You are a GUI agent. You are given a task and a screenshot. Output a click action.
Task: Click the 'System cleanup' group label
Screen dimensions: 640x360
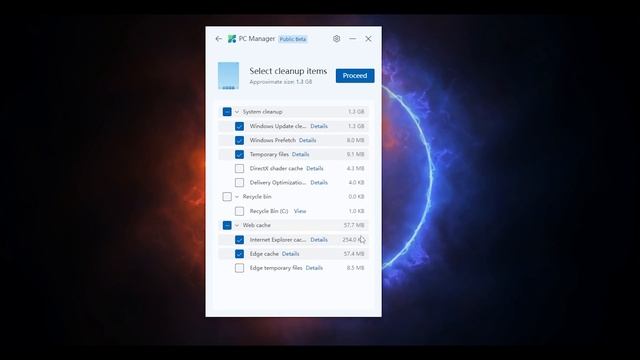tap(262, 111)
